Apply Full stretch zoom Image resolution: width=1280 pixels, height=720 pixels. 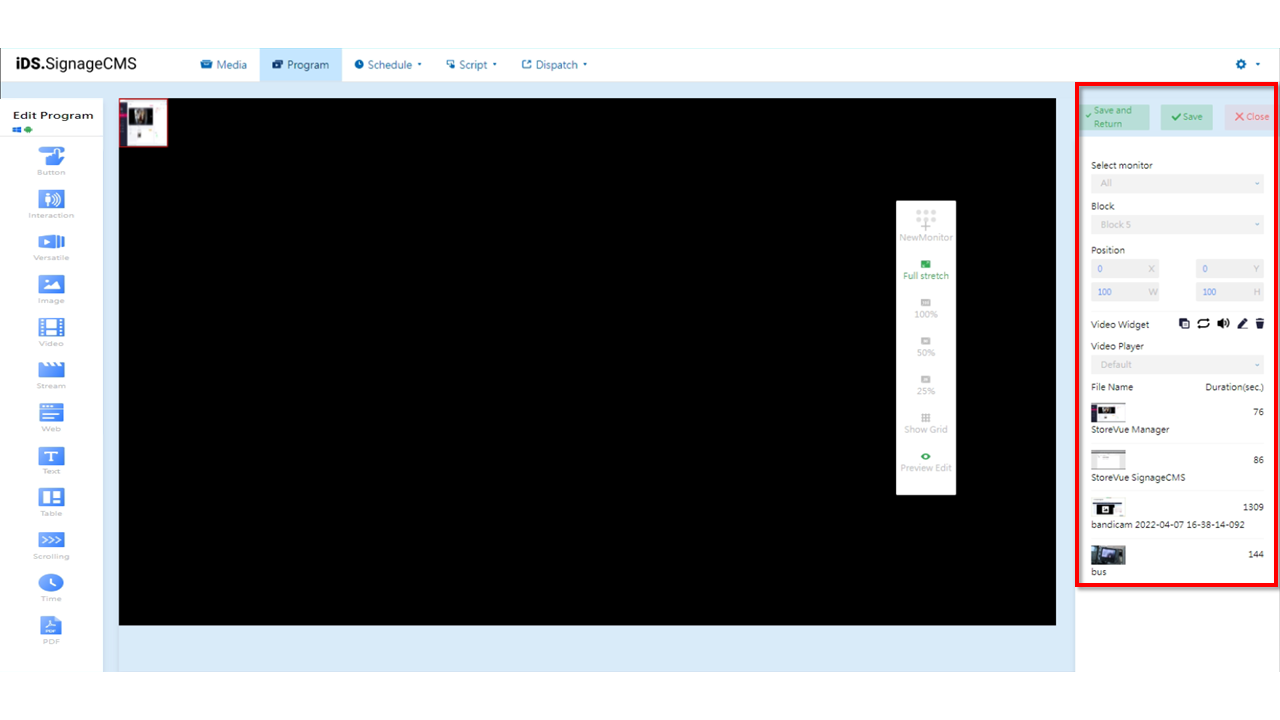click(925, 269)
